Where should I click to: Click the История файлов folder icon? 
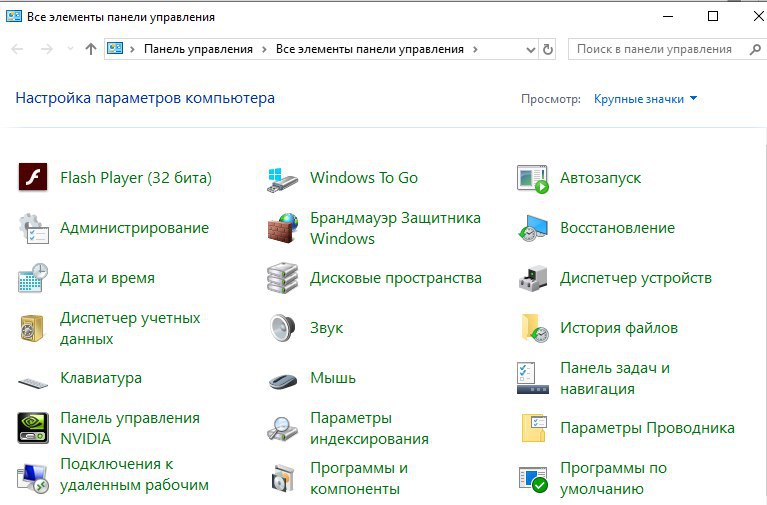[x=534, y=328]
